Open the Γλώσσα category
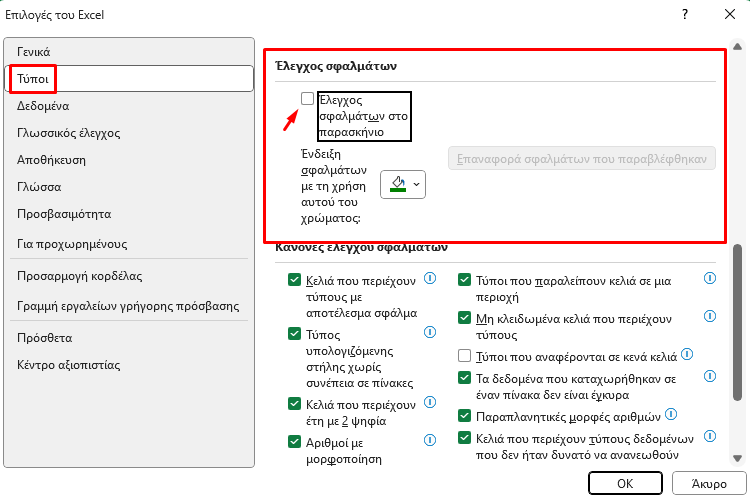Image resolution: width=750 pixels, height=500 pixels. point(129,187)
